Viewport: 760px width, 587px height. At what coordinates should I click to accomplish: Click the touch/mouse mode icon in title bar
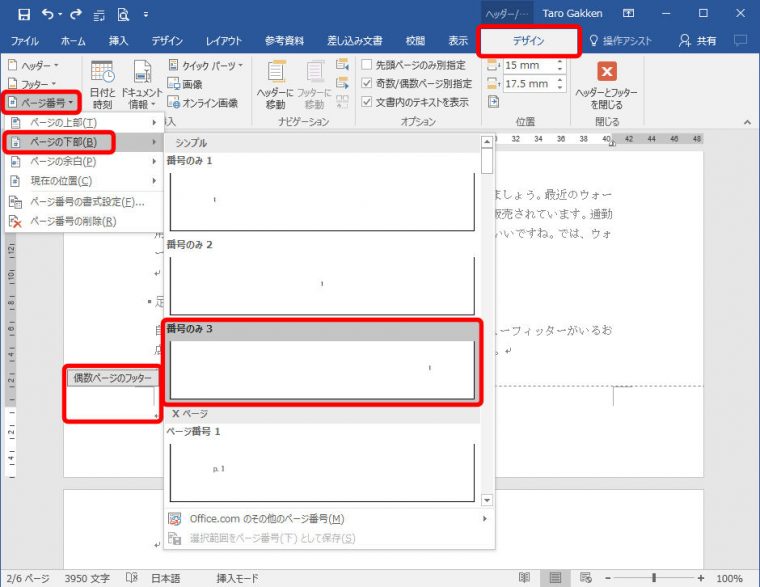point(99,15)
